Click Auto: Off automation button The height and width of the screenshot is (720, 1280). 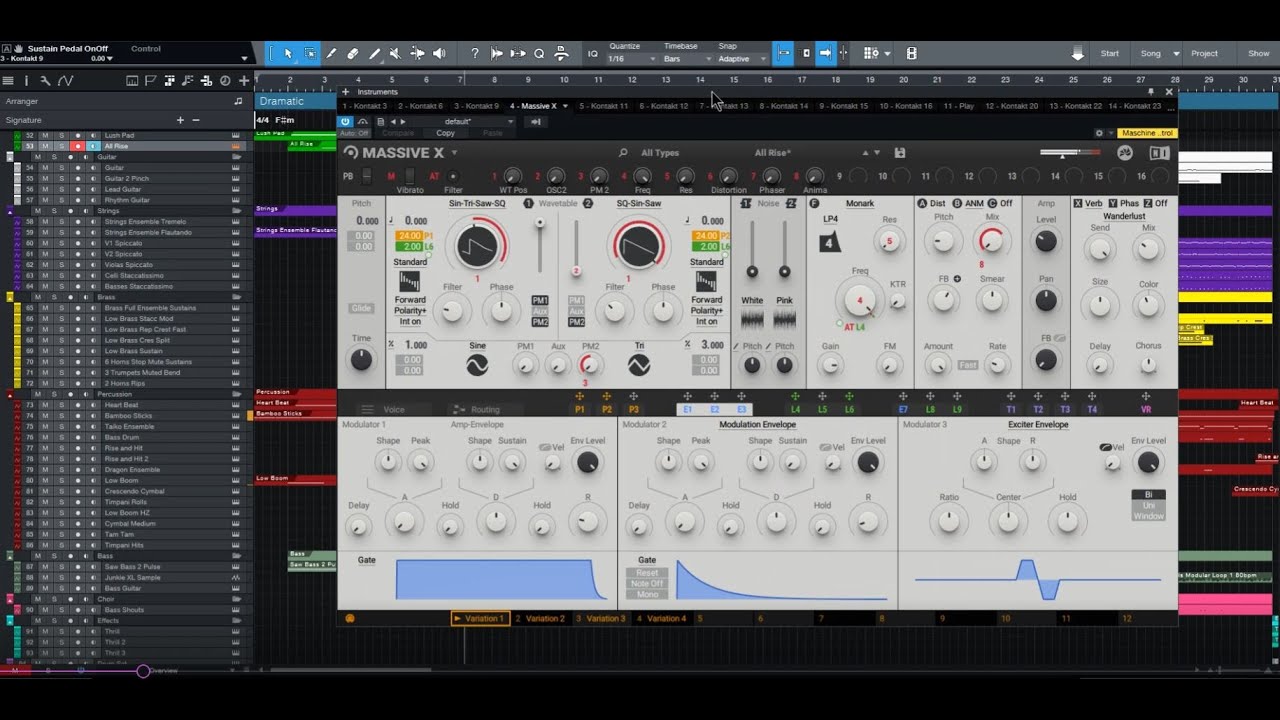pos(354,133)
